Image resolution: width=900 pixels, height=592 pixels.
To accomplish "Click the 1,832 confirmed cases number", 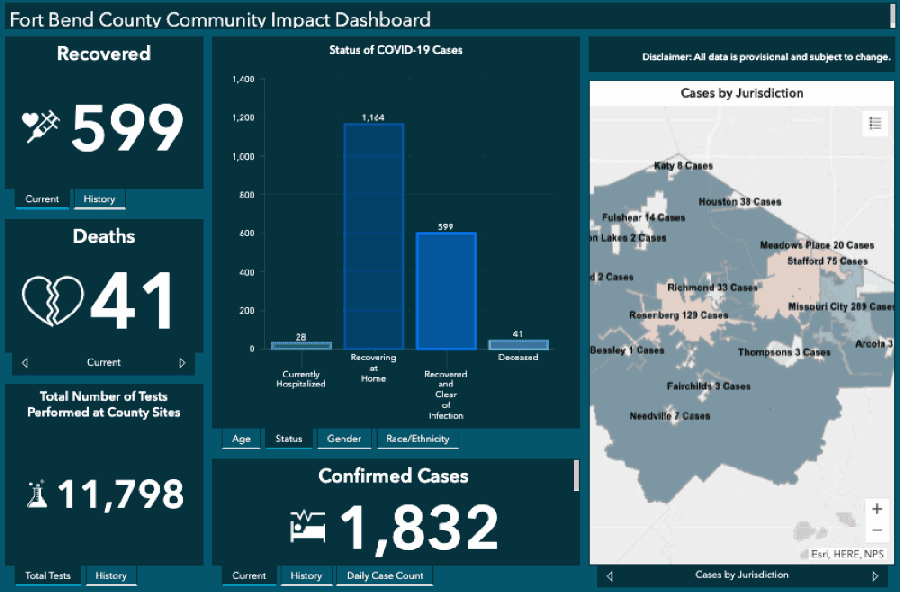I will click(x=419, y=528).
